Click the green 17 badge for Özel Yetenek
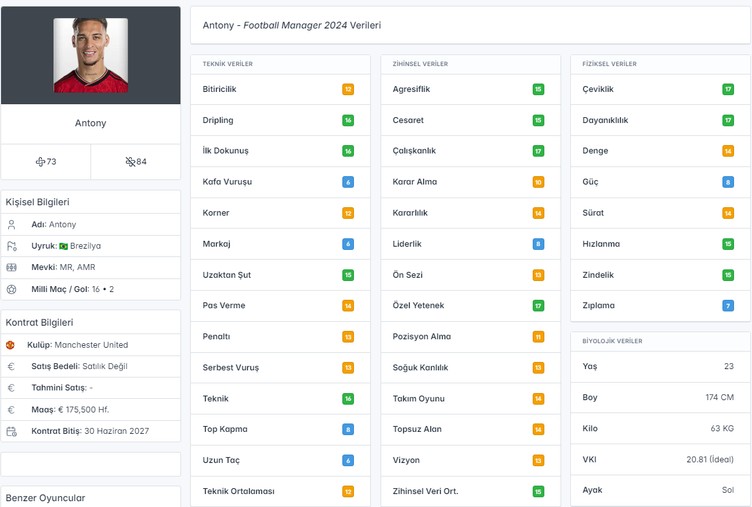Image resolution: width=752 pixels, height=507 pixels. click(x=538, y=306)
